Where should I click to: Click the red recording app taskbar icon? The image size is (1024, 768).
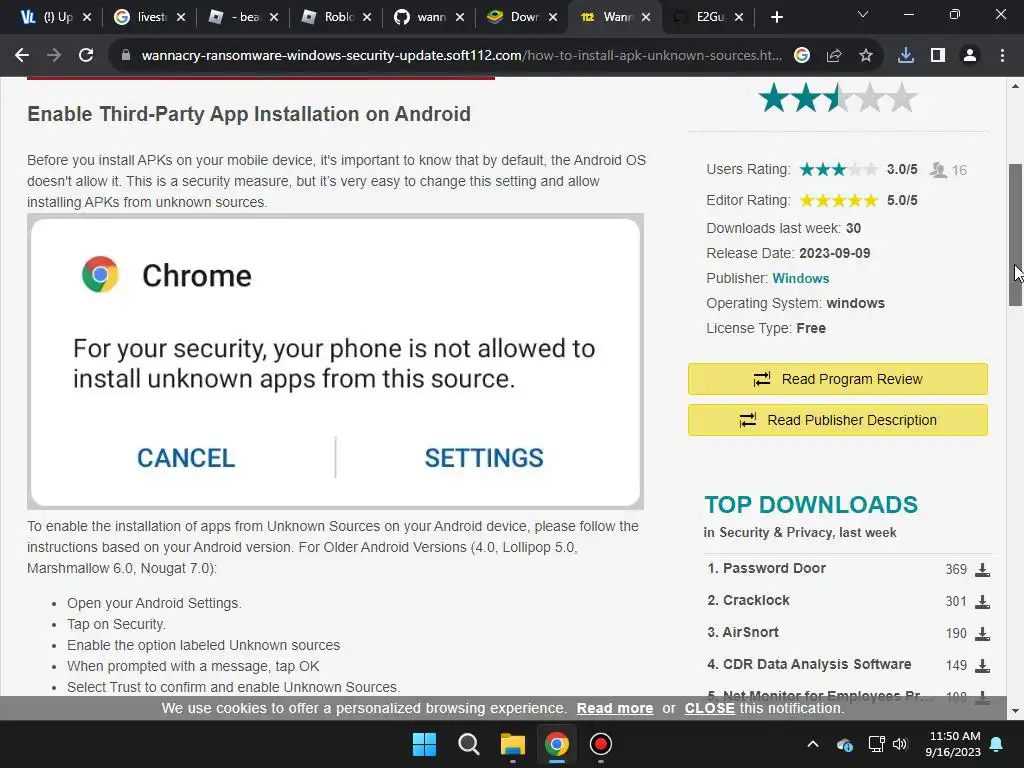(601, 744)
